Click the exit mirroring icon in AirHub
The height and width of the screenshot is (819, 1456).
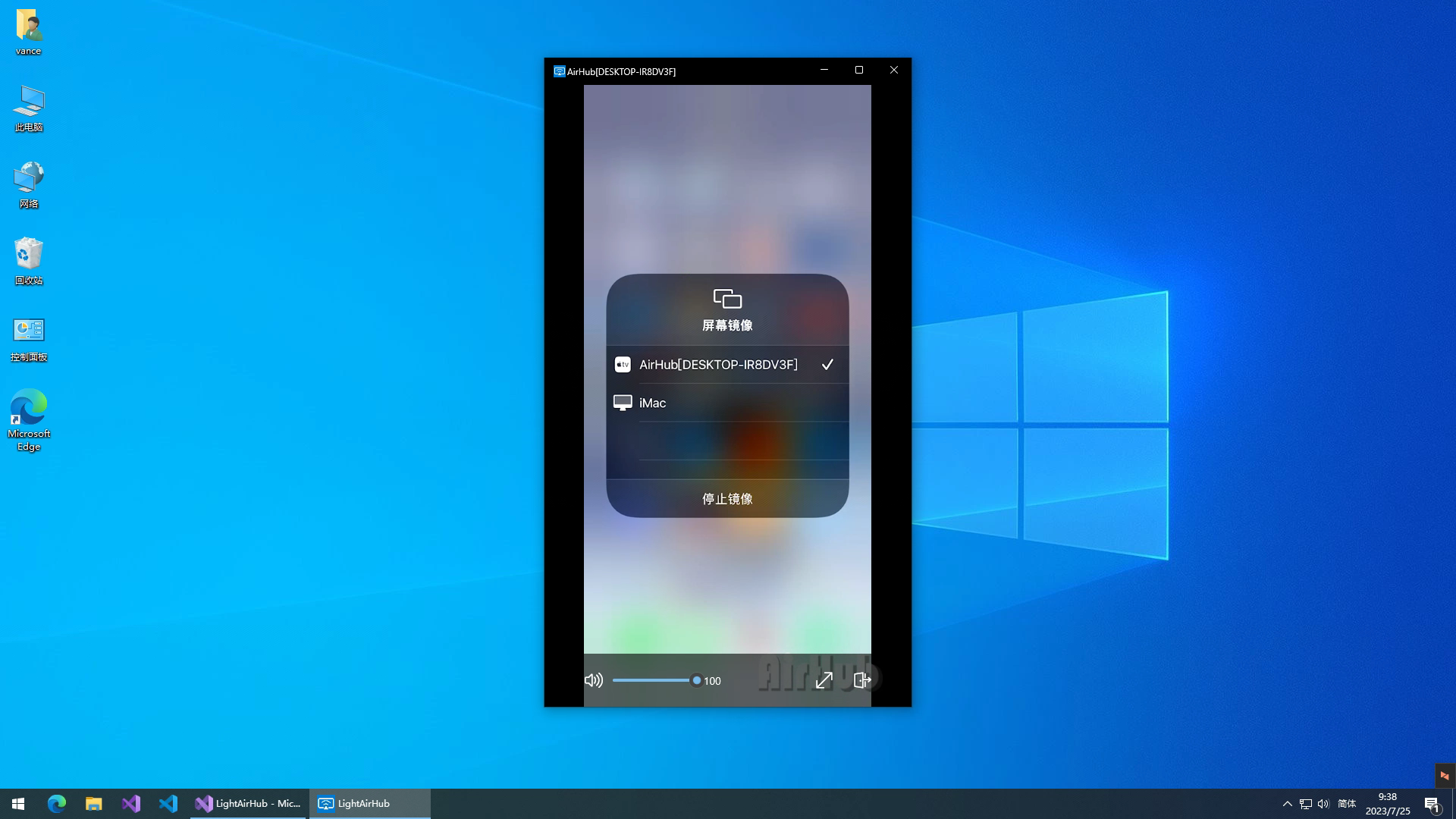862,680
